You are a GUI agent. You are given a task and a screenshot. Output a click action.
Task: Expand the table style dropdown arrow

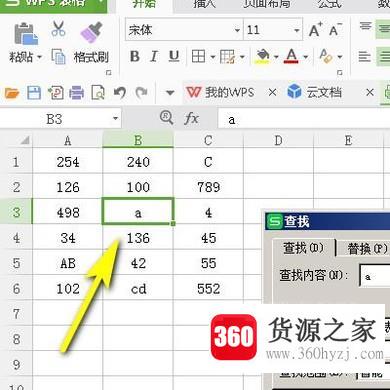tap(242, 57)
